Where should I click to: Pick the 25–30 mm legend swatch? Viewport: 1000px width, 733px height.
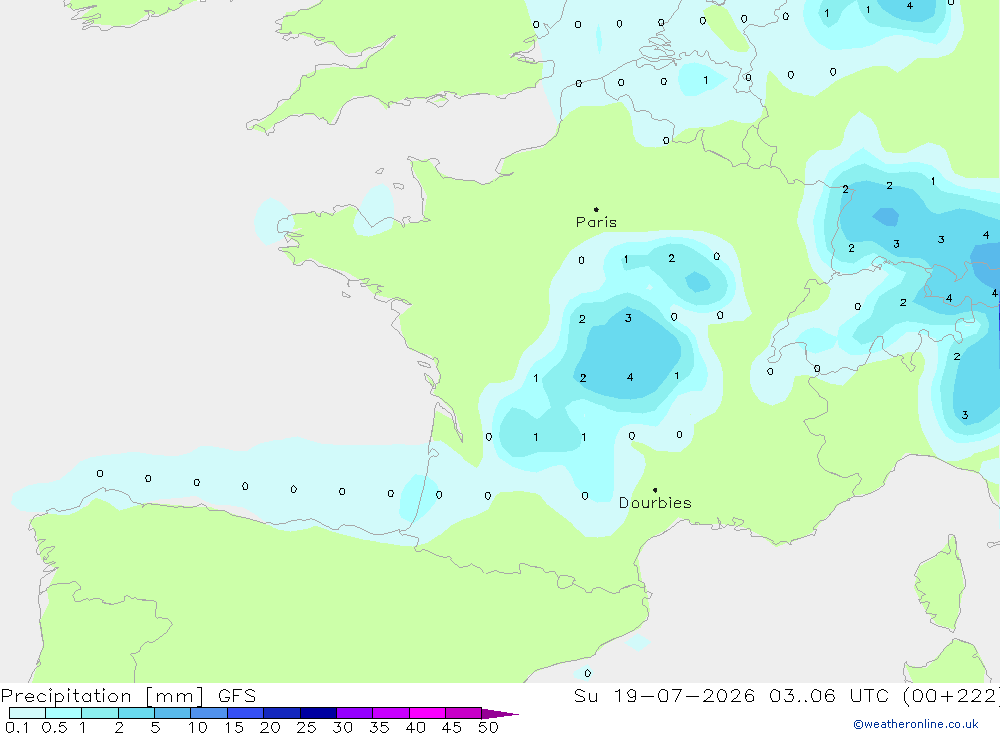point(318,713)
